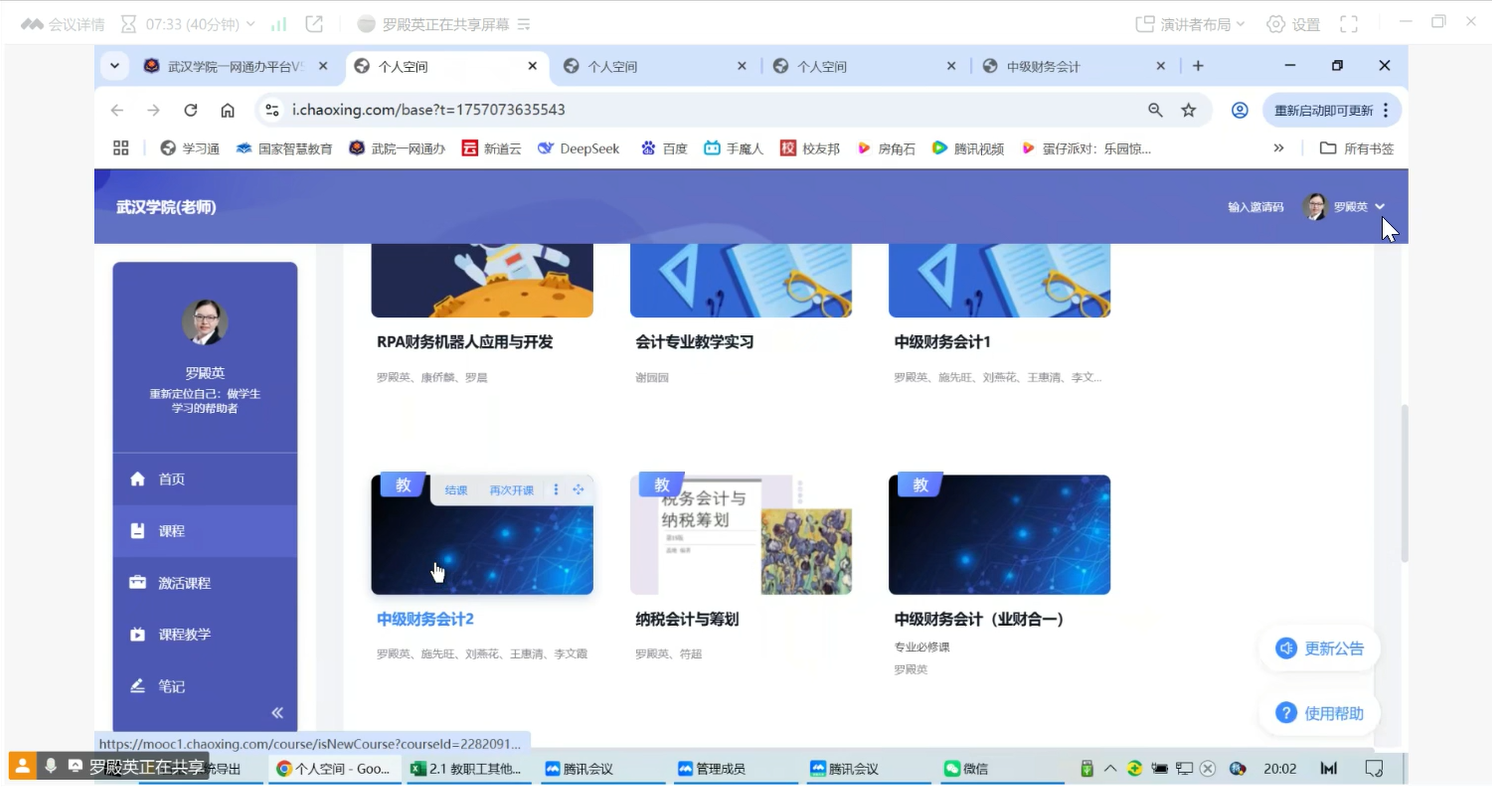Screen dimensions: 1492x787
Task: Click the browser reload page icon
Action: (x=190, y=110)
